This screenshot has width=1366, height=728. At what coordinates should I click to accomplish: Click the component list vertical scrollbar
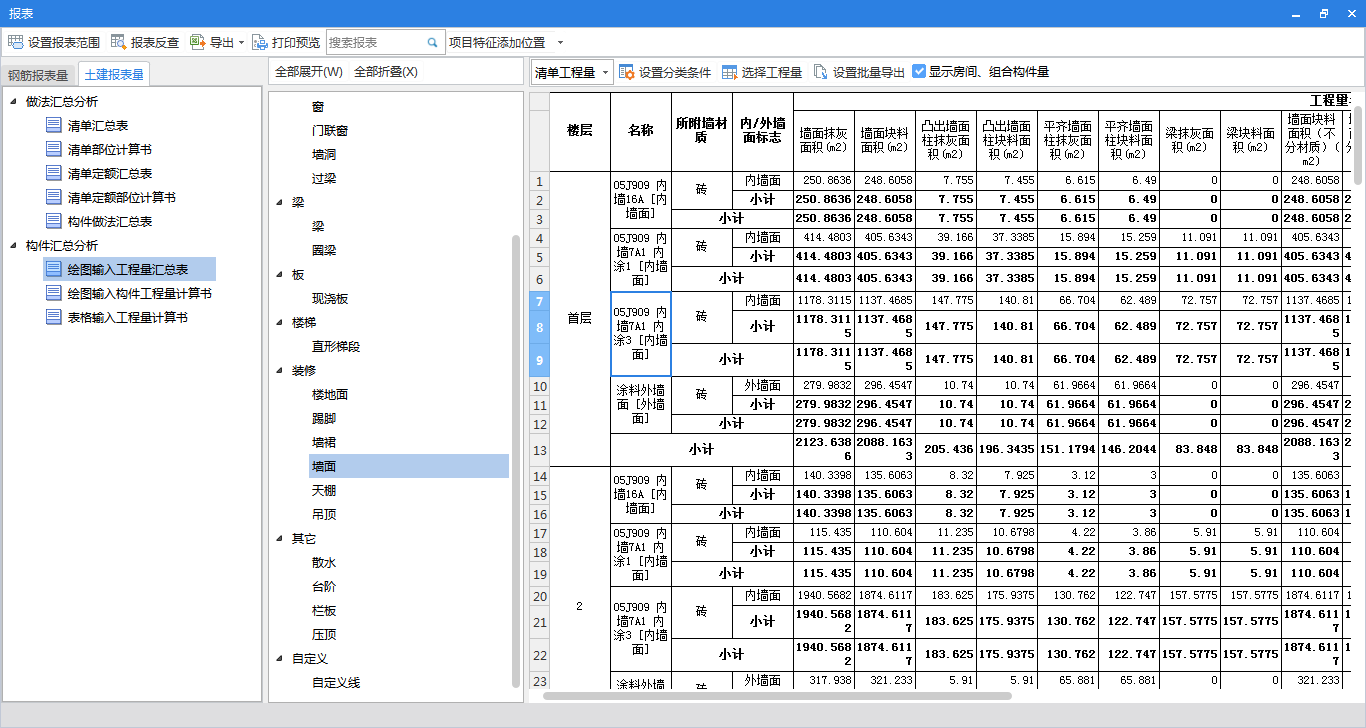pos(516,460)
